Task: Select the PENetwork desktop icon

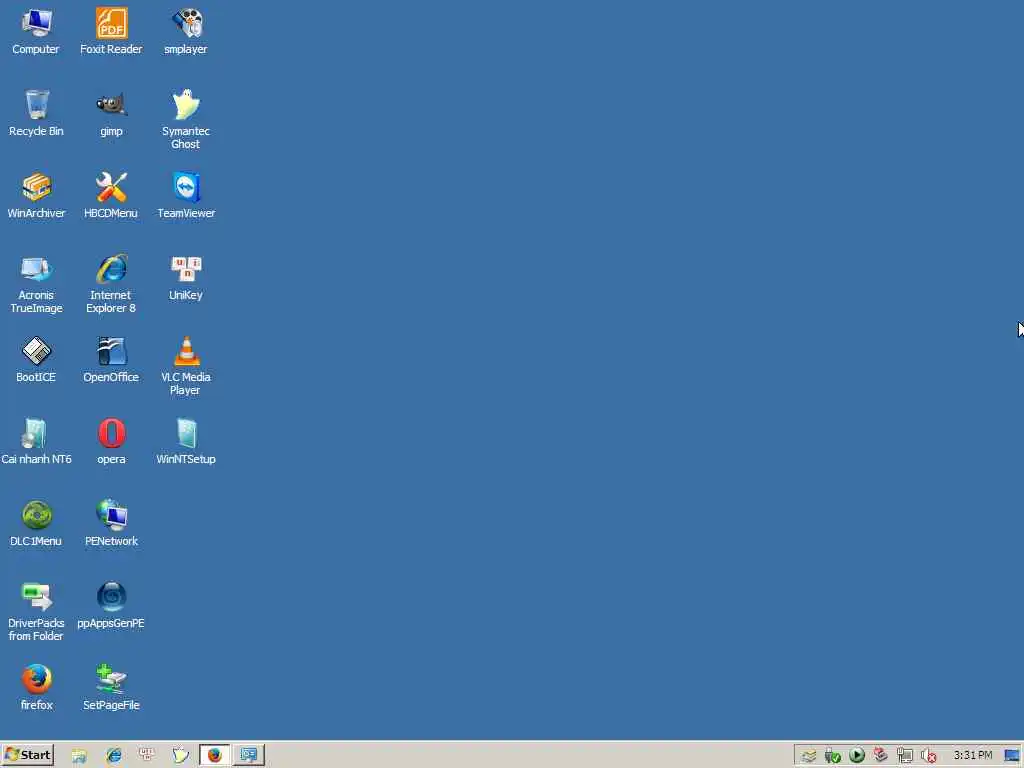Action: click(x=111, y=524)
